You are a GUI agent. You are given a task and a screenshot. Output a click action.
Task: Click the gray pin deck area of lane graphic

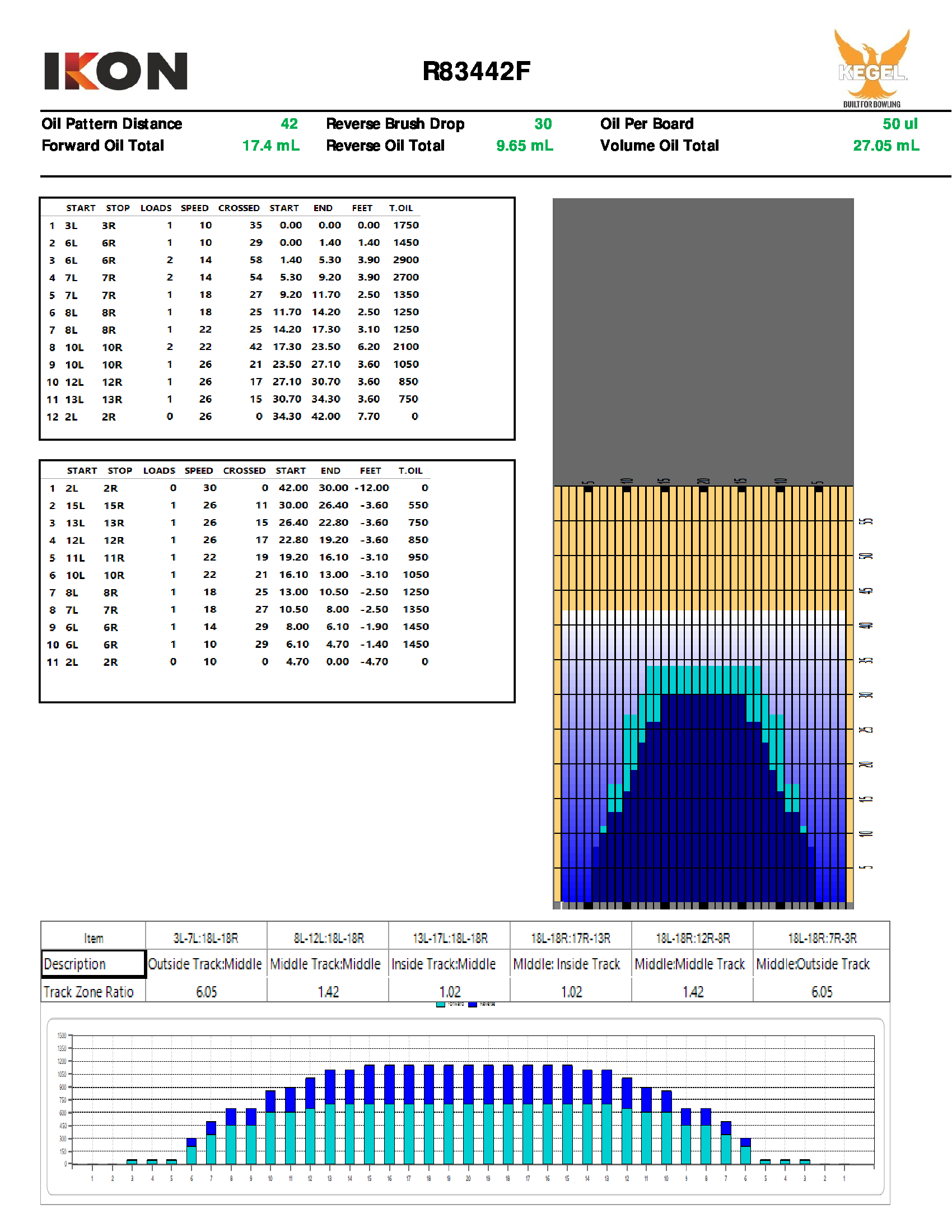[x=703, y=338]
